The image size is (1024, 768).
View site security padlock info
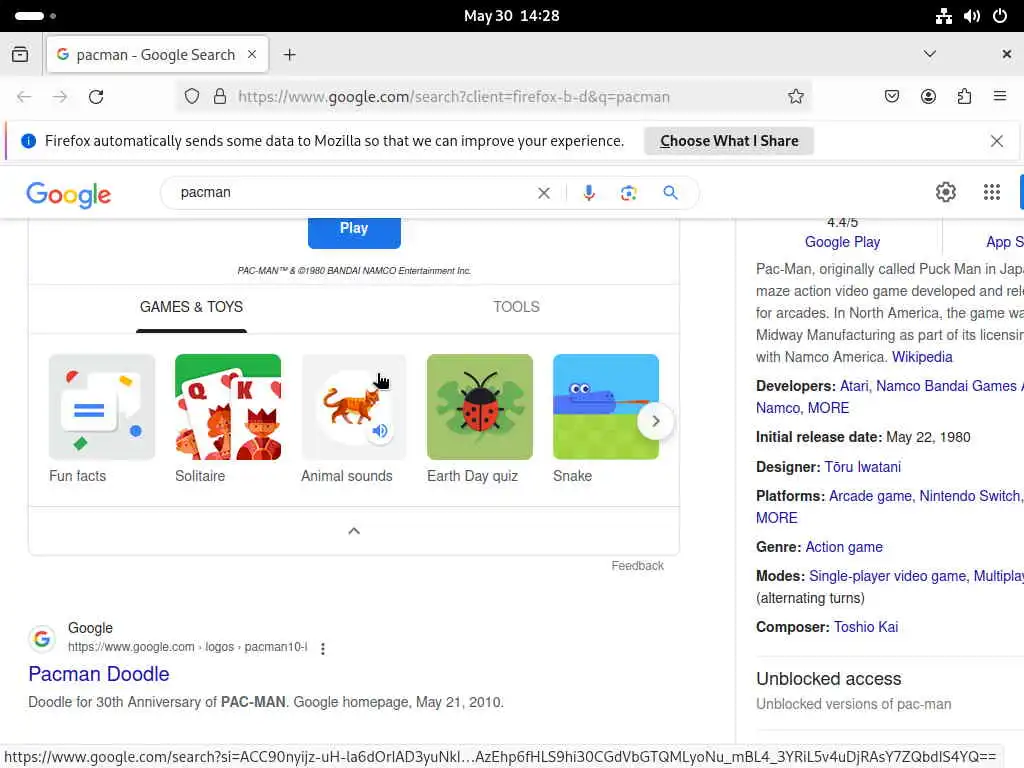pyautogui.click(x=220, y=97)
